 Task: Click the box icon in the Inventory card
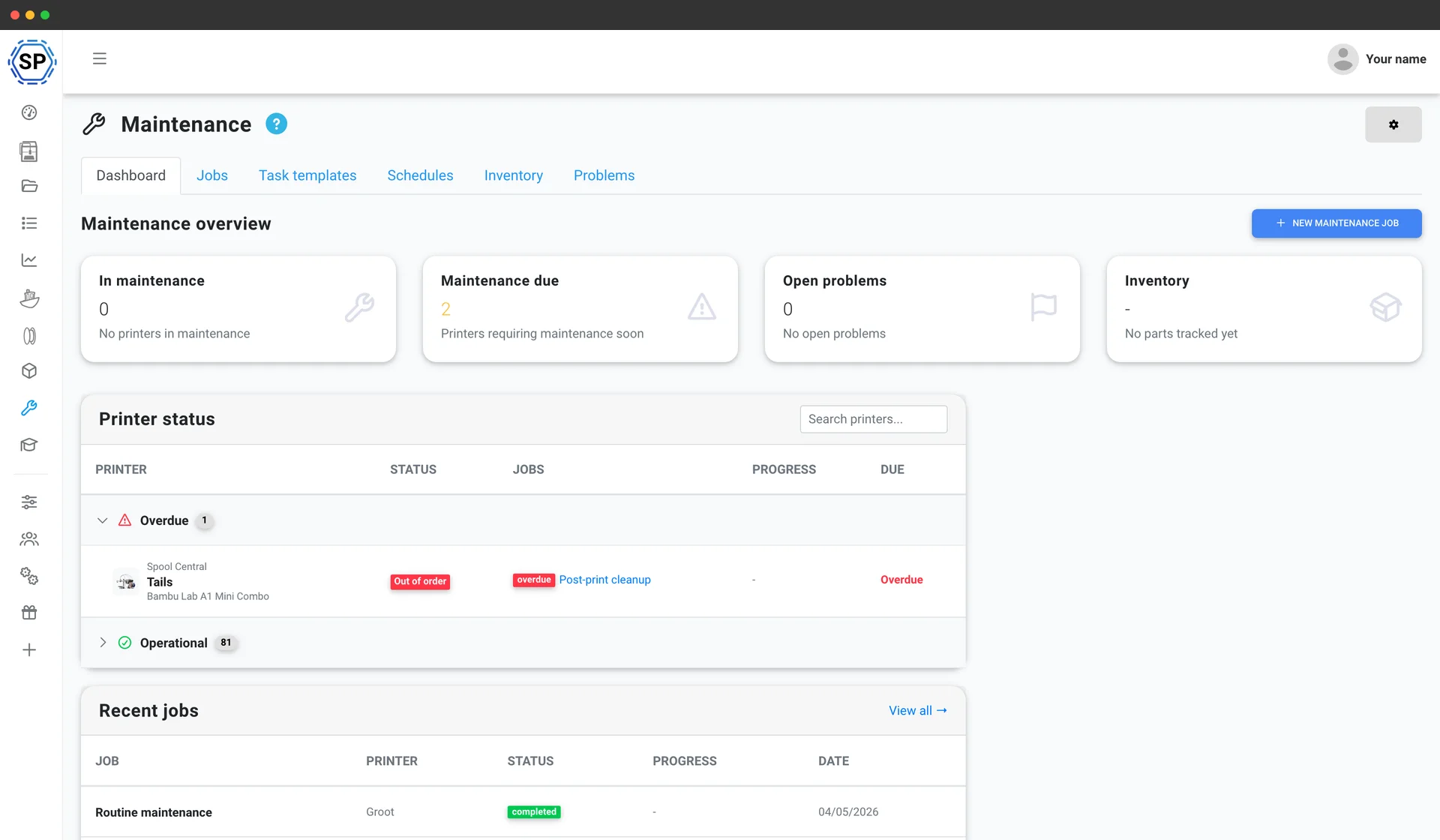click(1385, 307)
